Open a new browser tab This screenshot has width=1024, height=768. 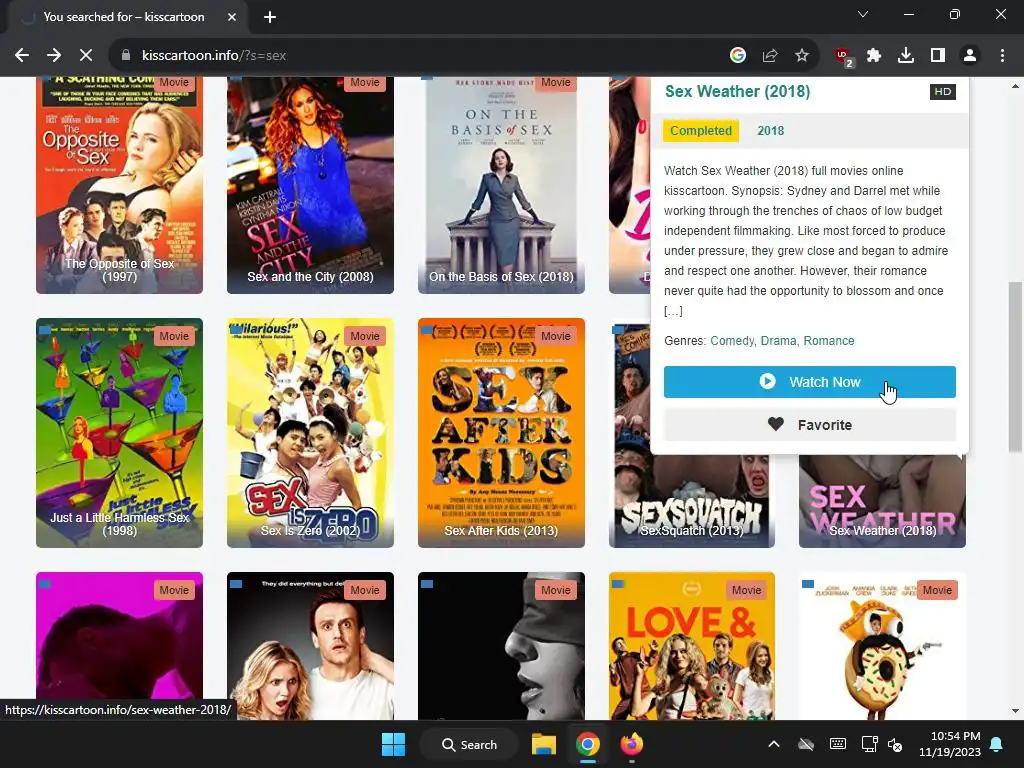point(270,17)
